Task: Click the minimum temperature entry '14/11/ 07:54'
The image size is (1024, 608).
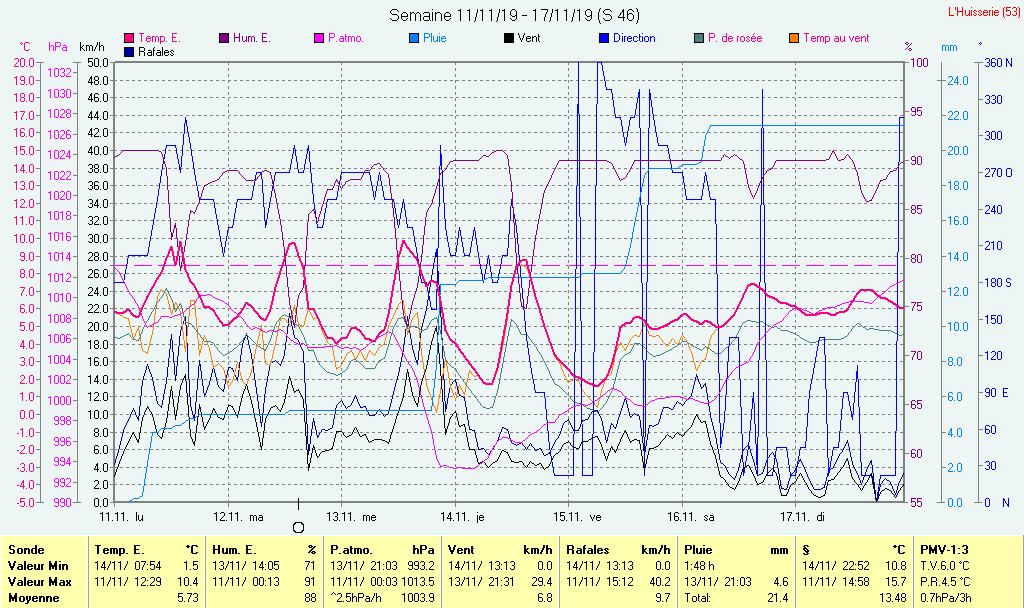Action: [128, 566]
